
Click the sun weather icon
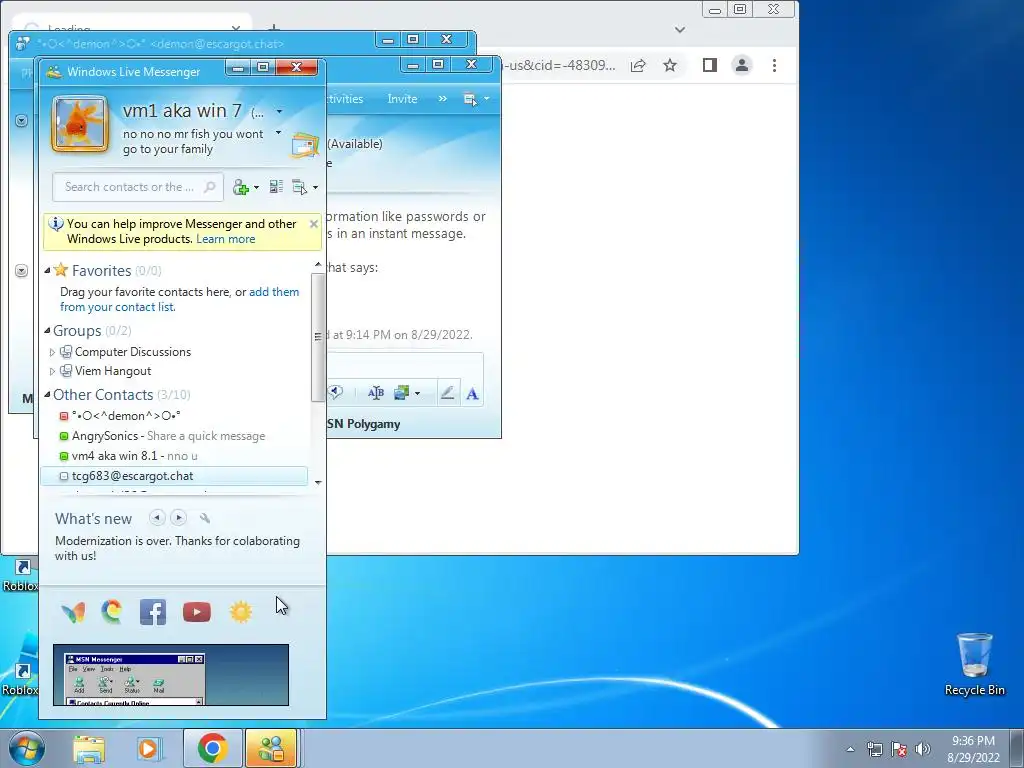point(241,612)
